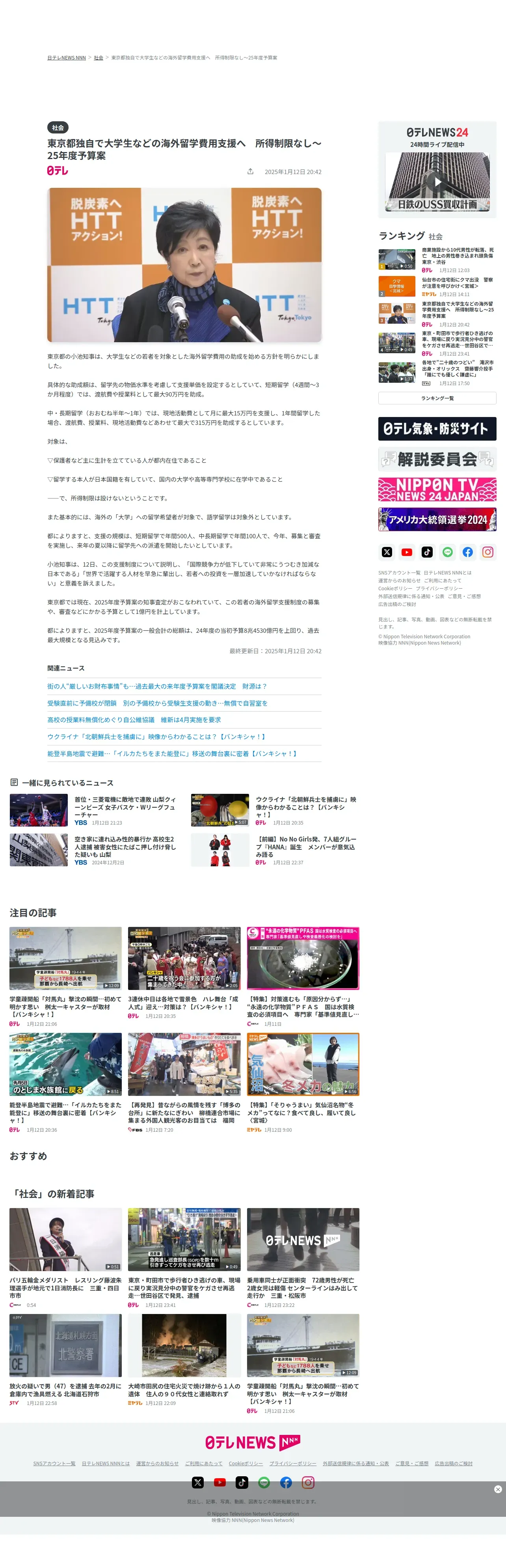Click the footer X (Twitter) icon
Viewport: 506px width, 1568px height.
point(198,1482)
